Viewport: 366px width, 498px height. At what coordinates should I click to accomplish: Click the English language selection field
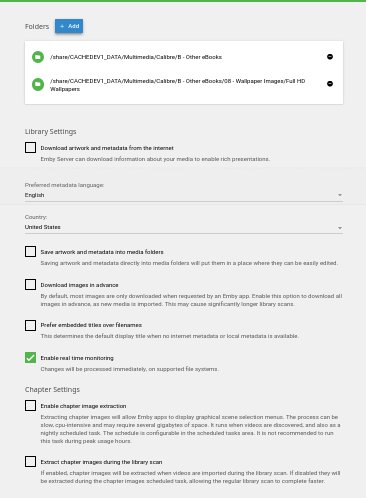pyautogui.click(x=184, y=195)
